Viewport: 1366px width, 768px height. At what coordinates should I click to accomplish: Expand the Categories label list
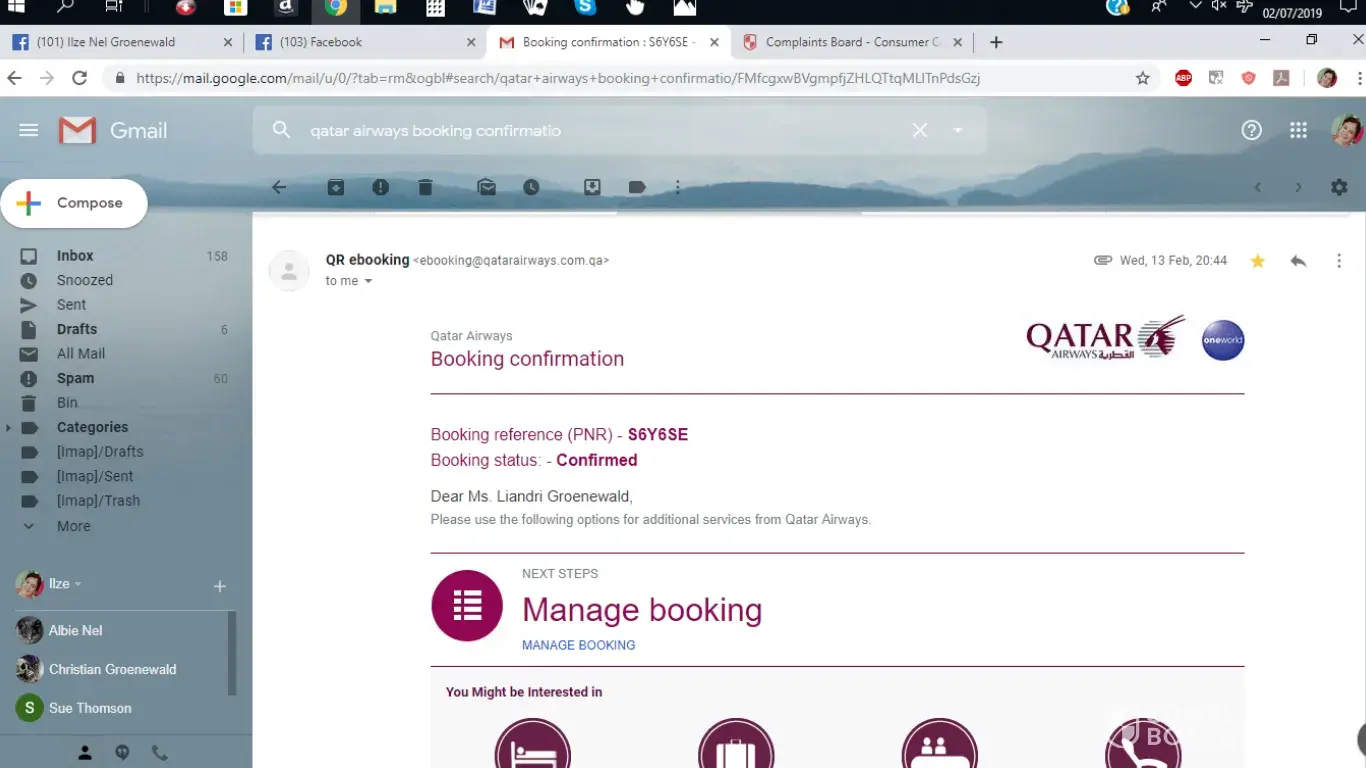[x=9, y=428]
